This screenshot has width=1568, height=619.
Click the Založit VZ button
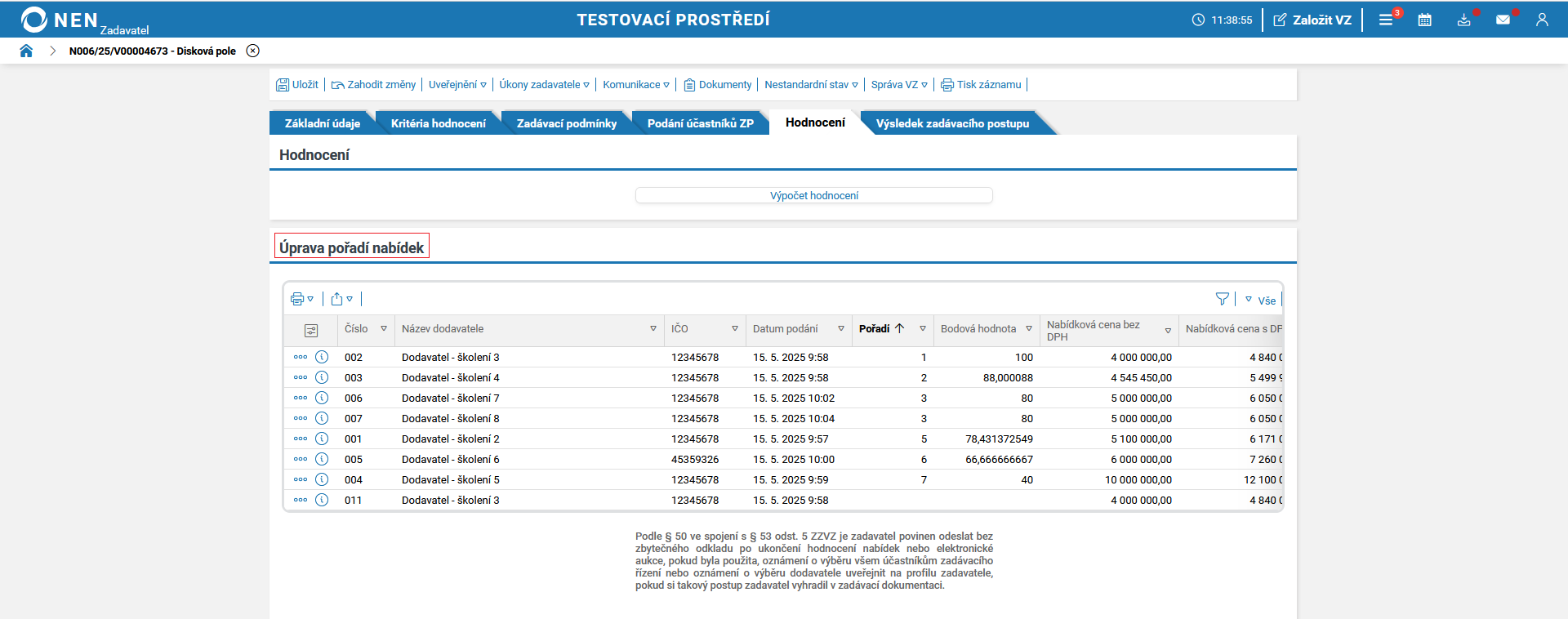pos(1312,20)
